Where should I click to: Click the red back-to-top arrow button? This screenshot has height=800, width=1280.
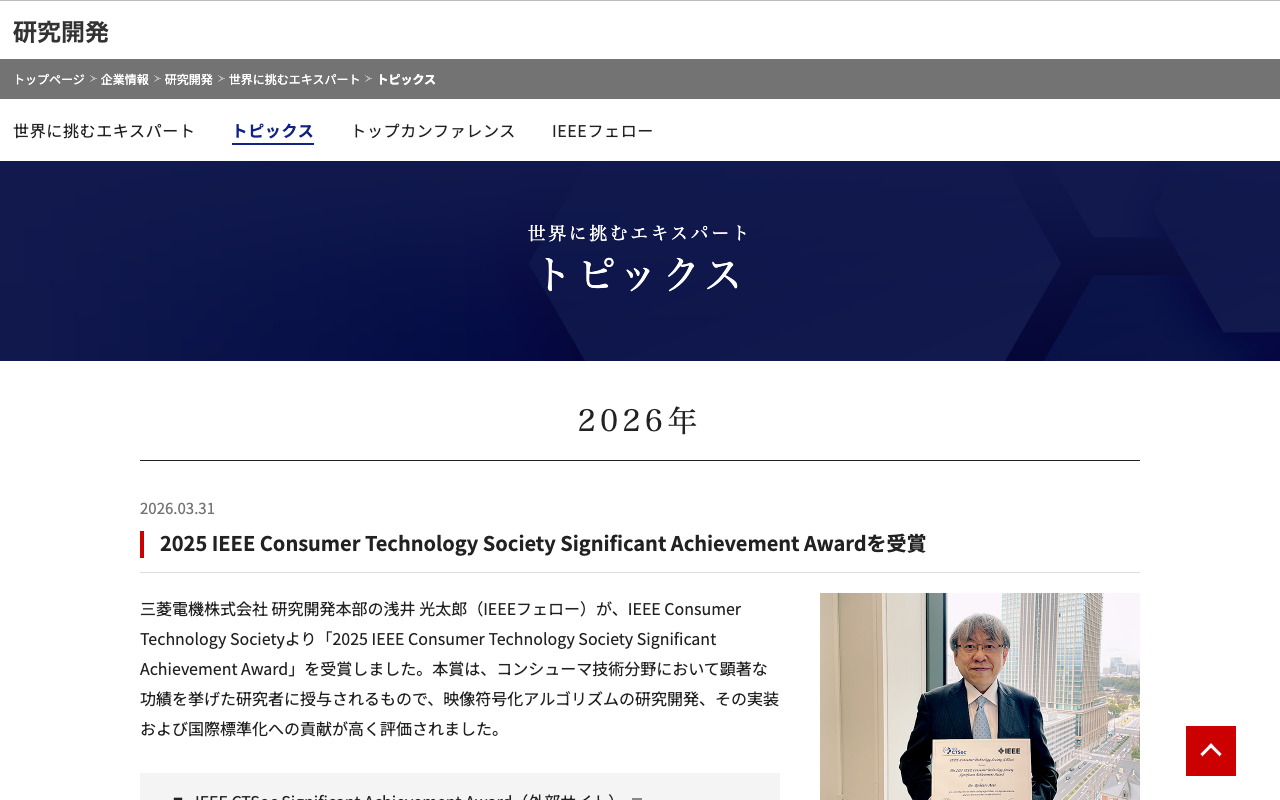coord(1211,751)
